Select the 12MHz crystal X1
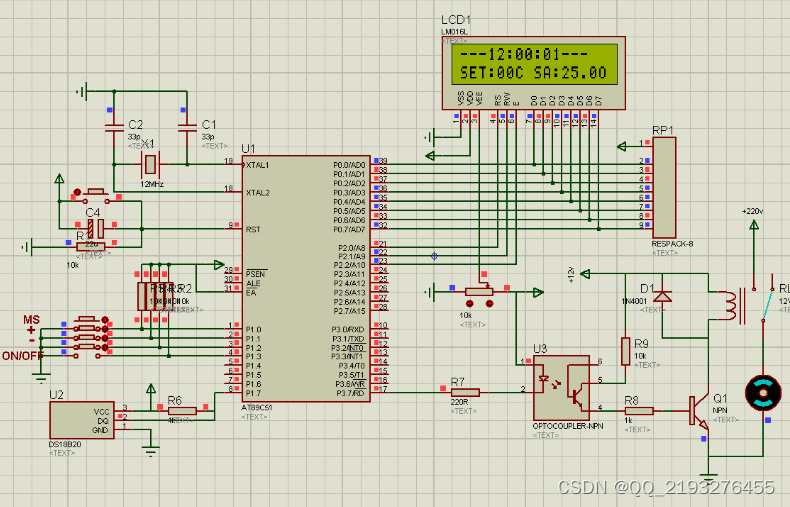 (x=150, y=164)
